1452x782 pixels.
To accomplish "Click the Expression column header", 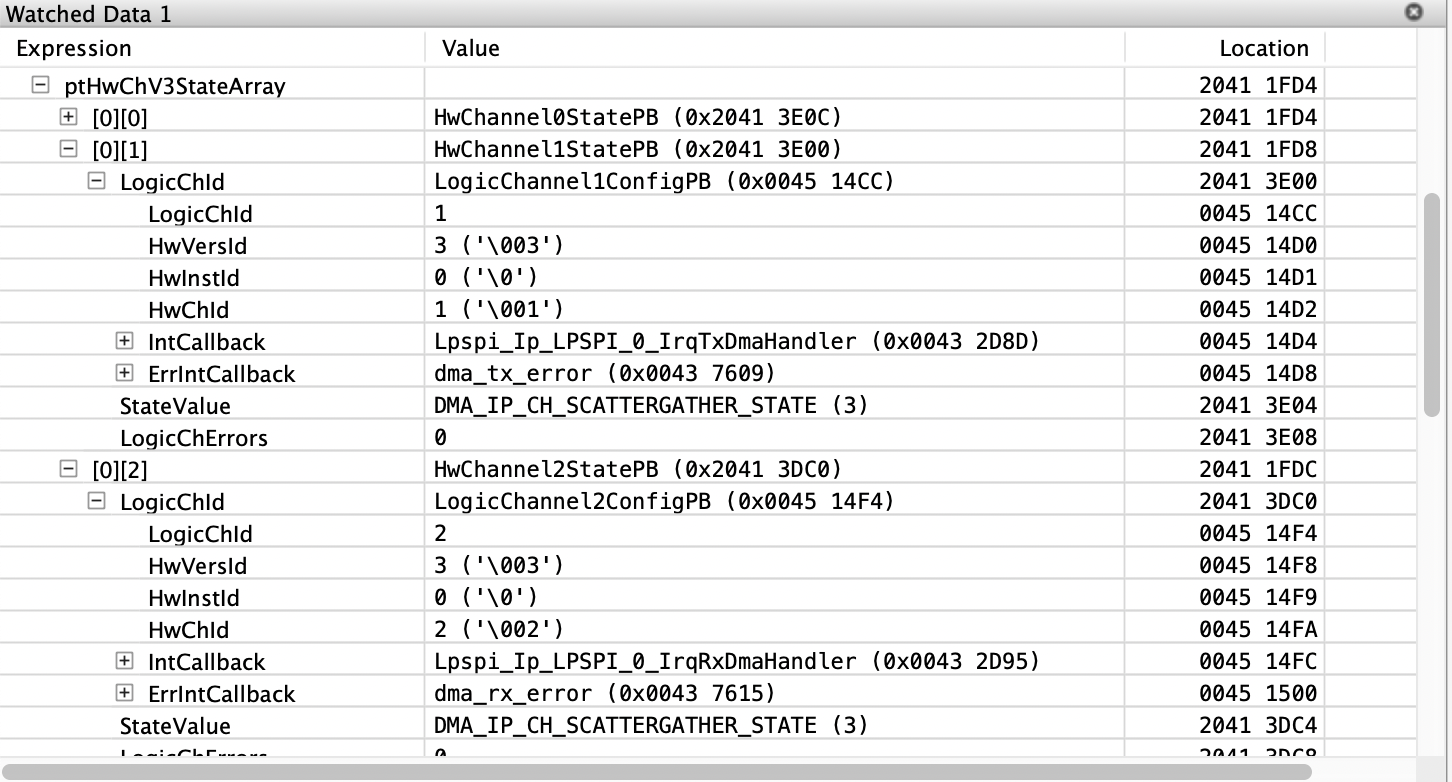I will (74, 48).
